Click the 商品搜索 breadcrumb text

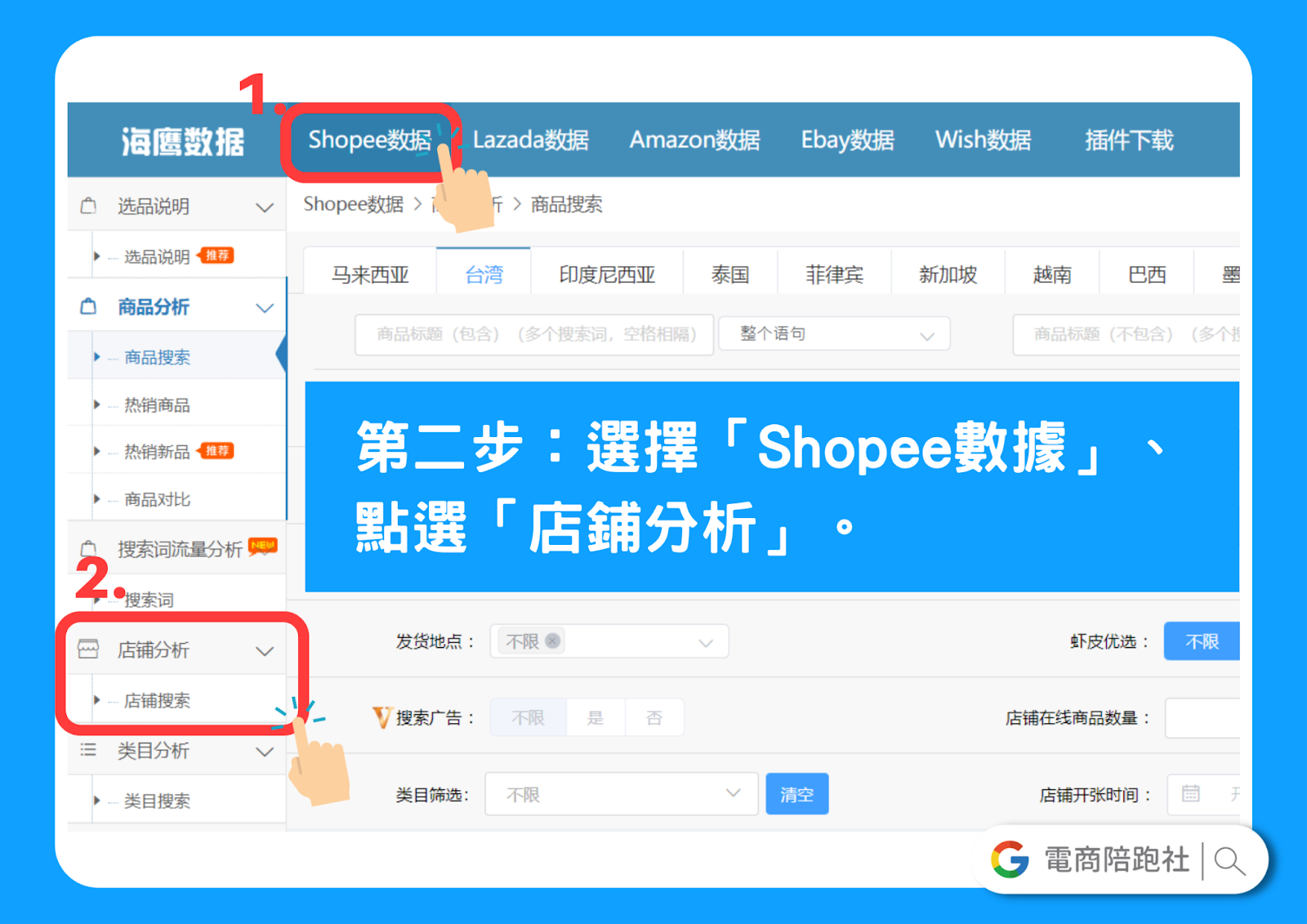[567, 204]
